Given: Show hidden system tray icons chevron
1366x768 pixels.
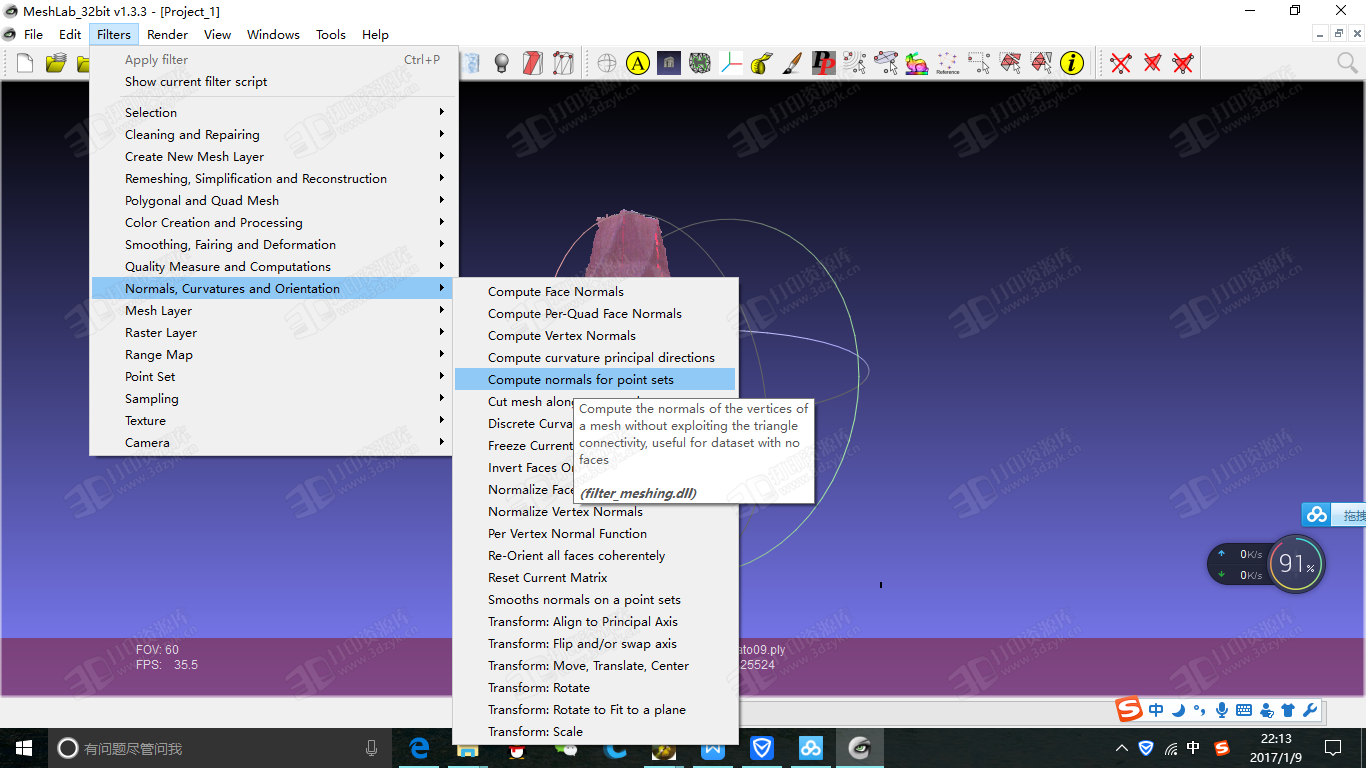Looking at the screenshot, I should (x=1122, y=748).
